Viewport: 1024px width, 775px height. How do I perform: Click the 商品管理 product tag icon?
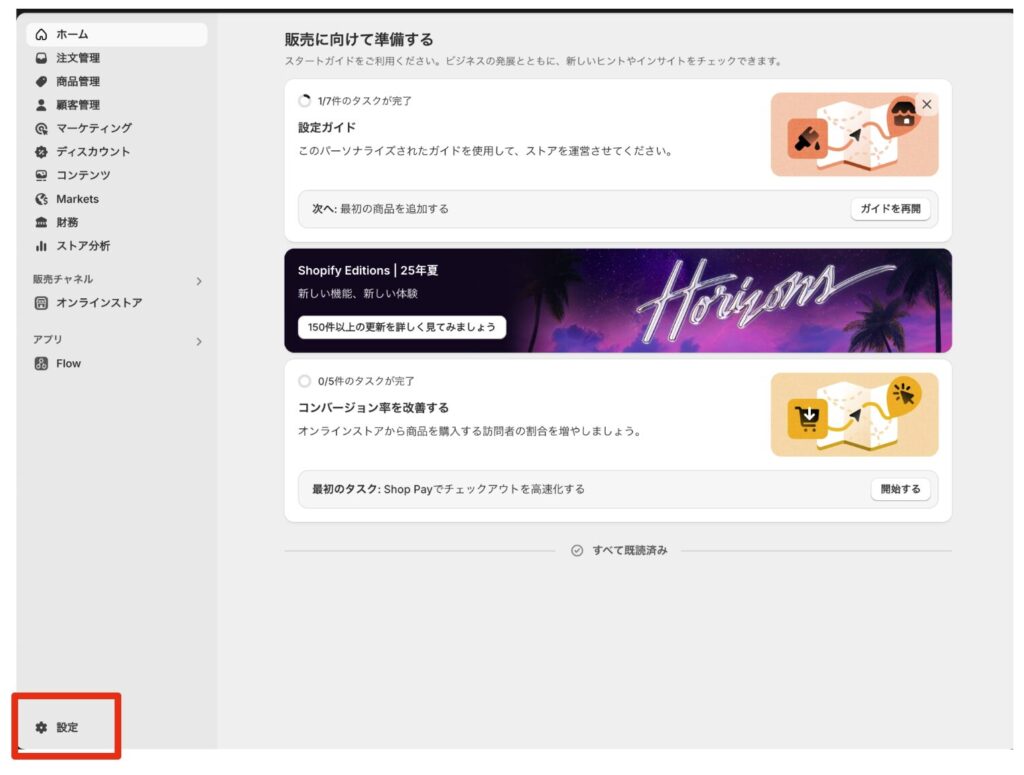coord(41,82)
